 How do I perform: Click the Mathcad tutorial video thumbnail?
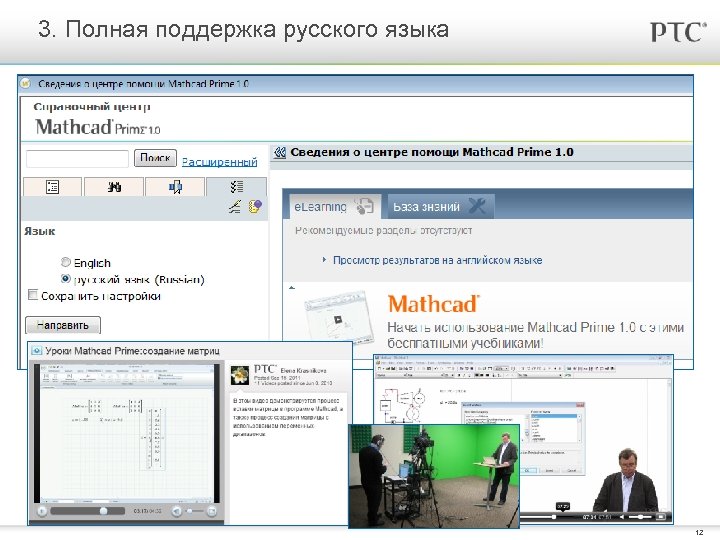(x=338, y=318)
